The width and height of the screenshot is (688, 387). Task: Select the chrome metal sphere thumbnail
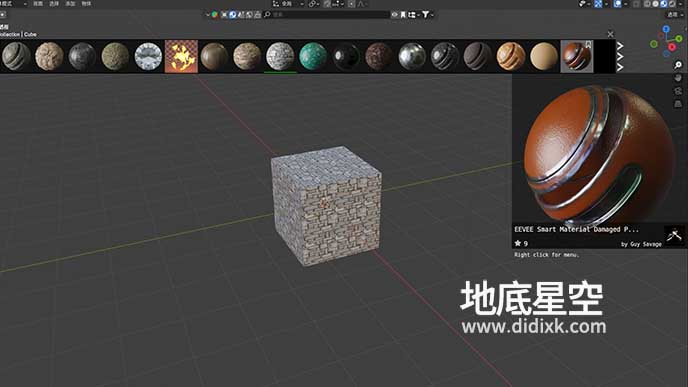point(412,56)
